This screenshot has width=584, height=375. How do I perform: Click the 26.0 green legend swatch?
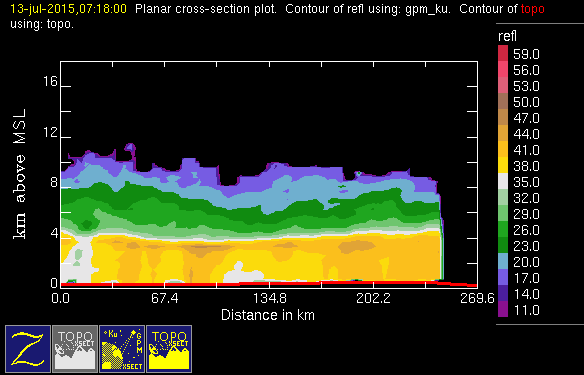coord(503,229)
